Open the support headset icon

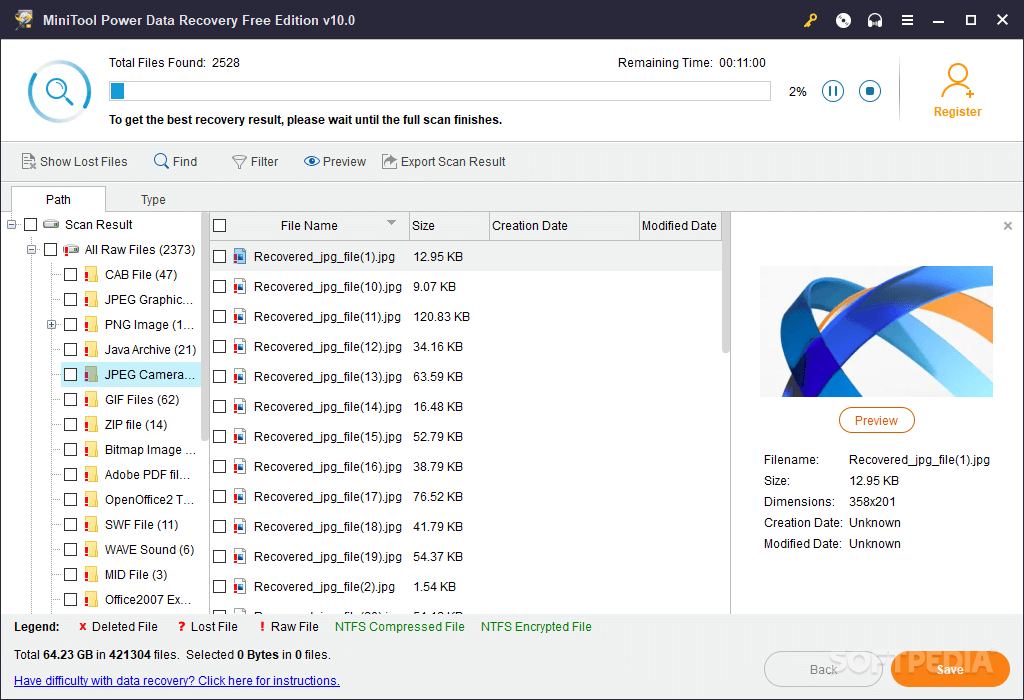pyautogui.click(x=875, y=20)
